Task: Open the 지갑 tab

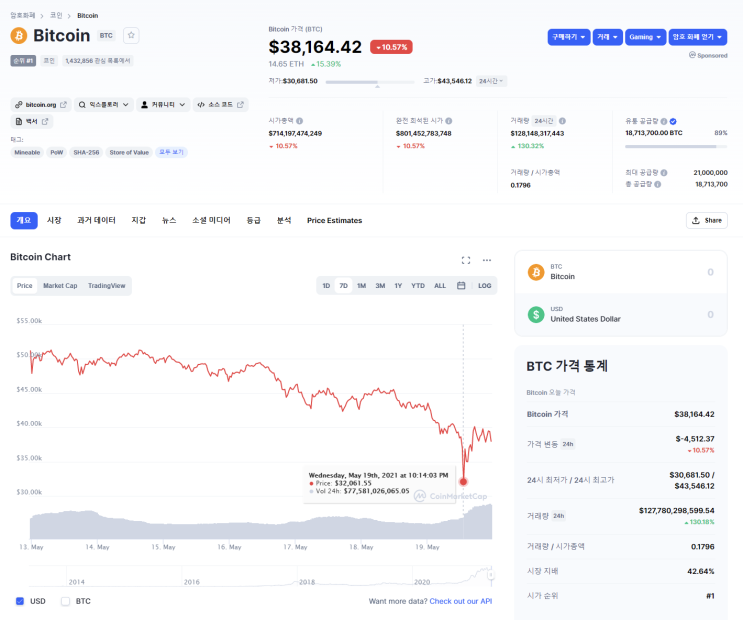Action: 139,220
